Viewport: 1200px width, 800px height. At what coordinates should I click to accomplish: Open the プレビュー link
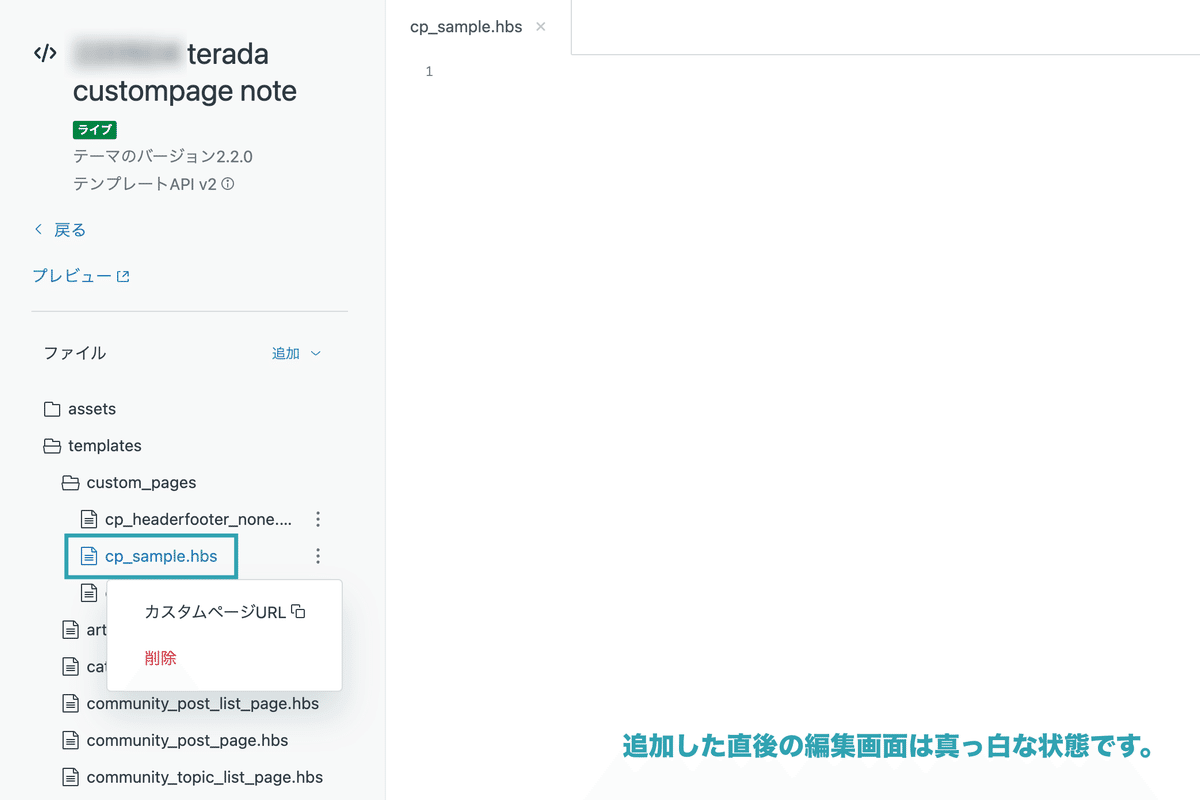81,276
